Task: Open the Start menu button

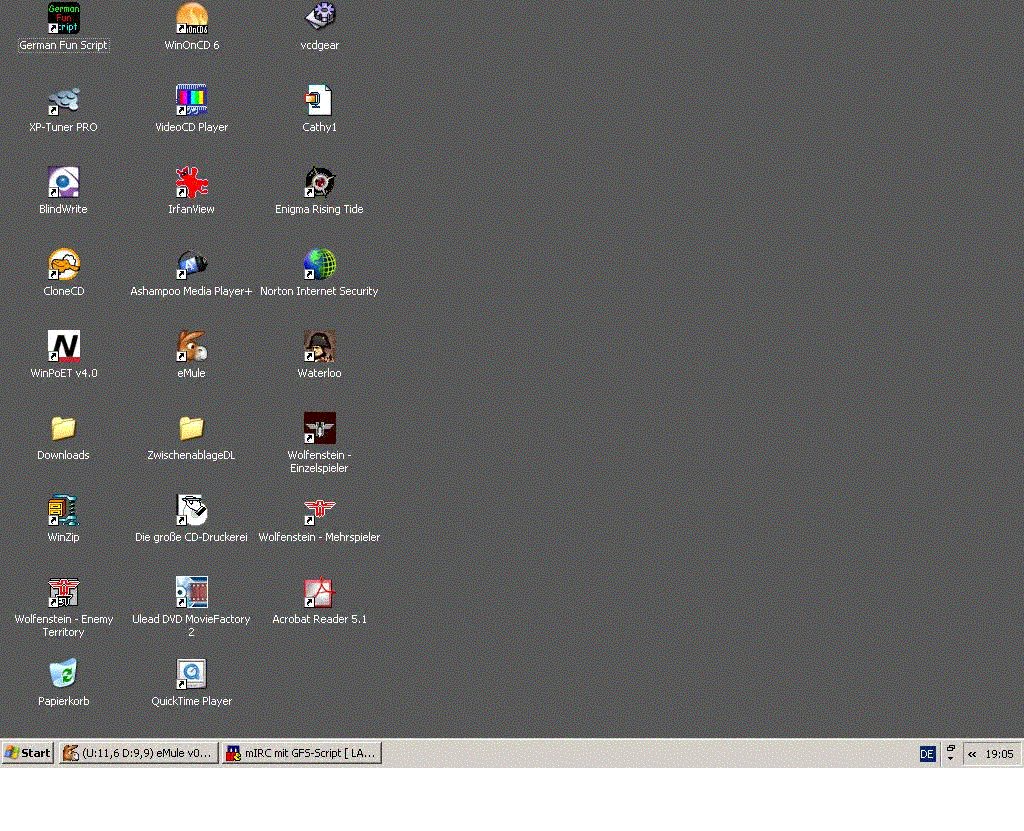Action: 27,753
